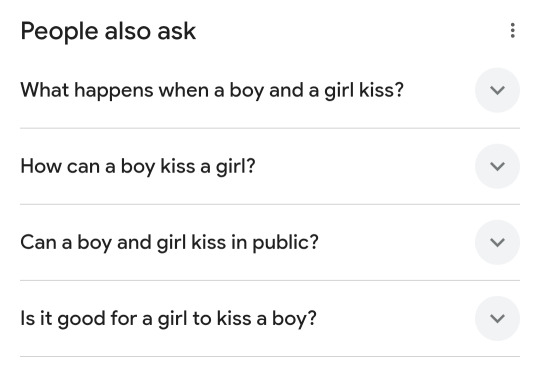This screenshot has width=540, height=367.
Task: Select the 'Can a boy and girl kiss in public?' text
Action: [169, 243]
